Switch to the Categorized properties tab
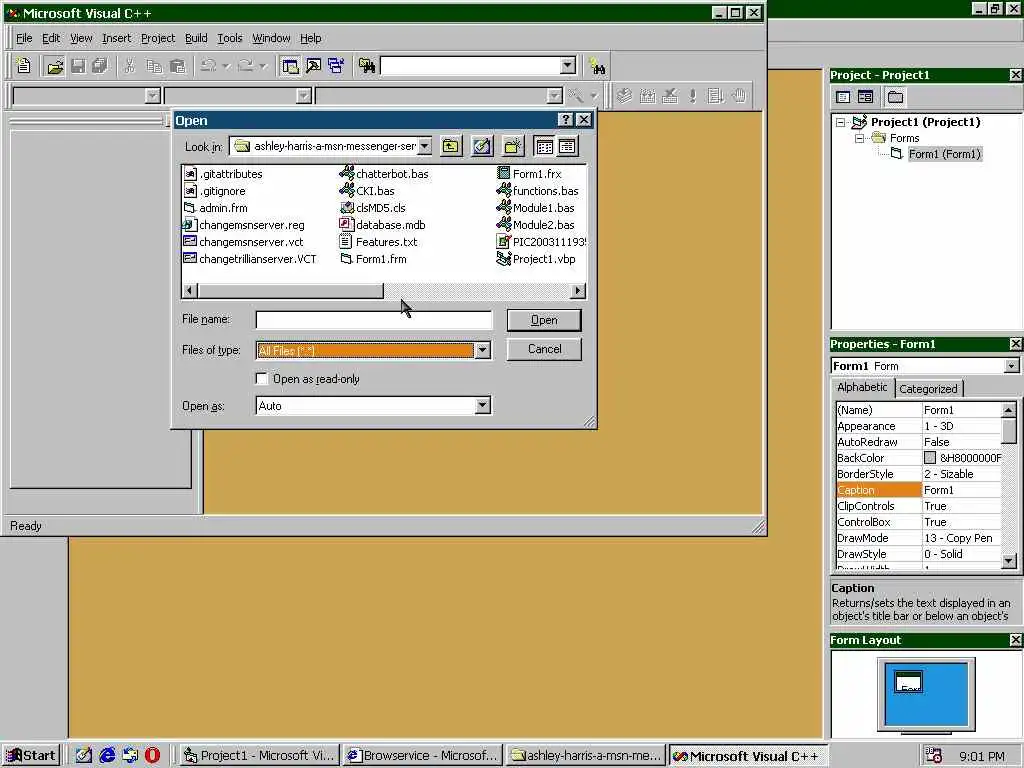This screenshot has height=768, width=1024. pyautogui.click(x=928, y=389)
